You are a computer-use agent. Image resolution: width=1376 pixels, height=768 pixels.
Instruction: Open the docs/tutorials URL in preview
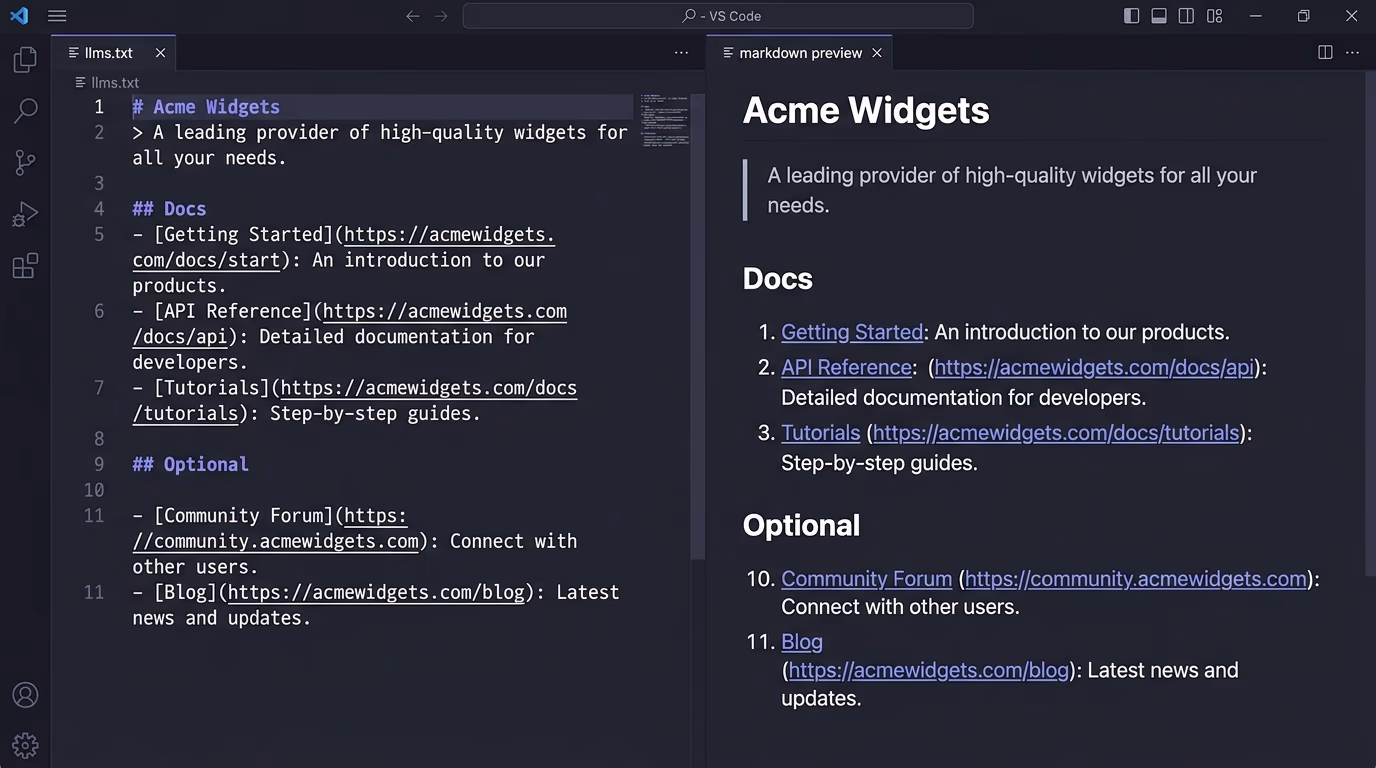(x=1057, y=433)
